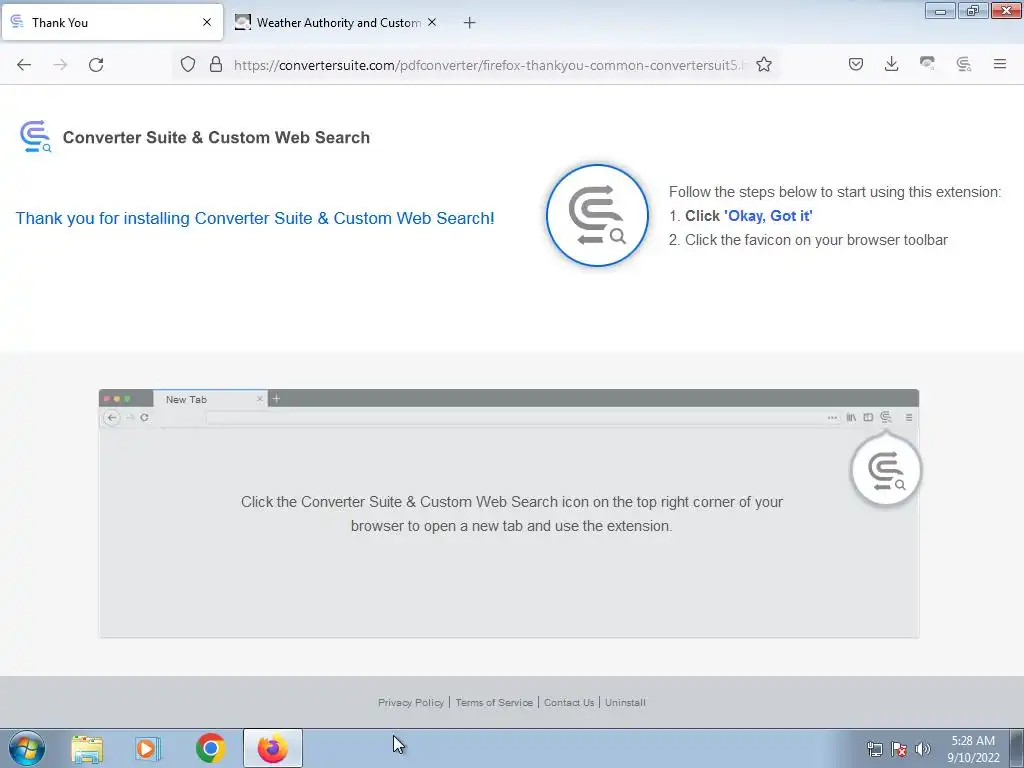Viewport: 1024px width, 768px height.
Task: Close the Weather Authority tab
Action: click(432, 22)
